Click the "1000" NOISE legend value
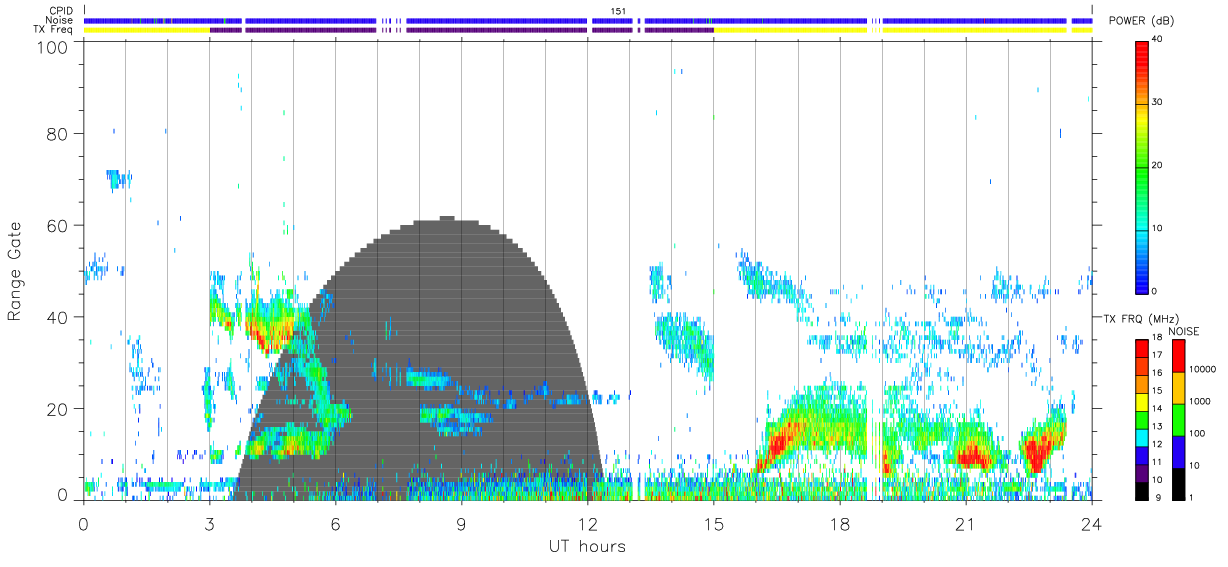 pyautogui.click(x=1200, y=402)
